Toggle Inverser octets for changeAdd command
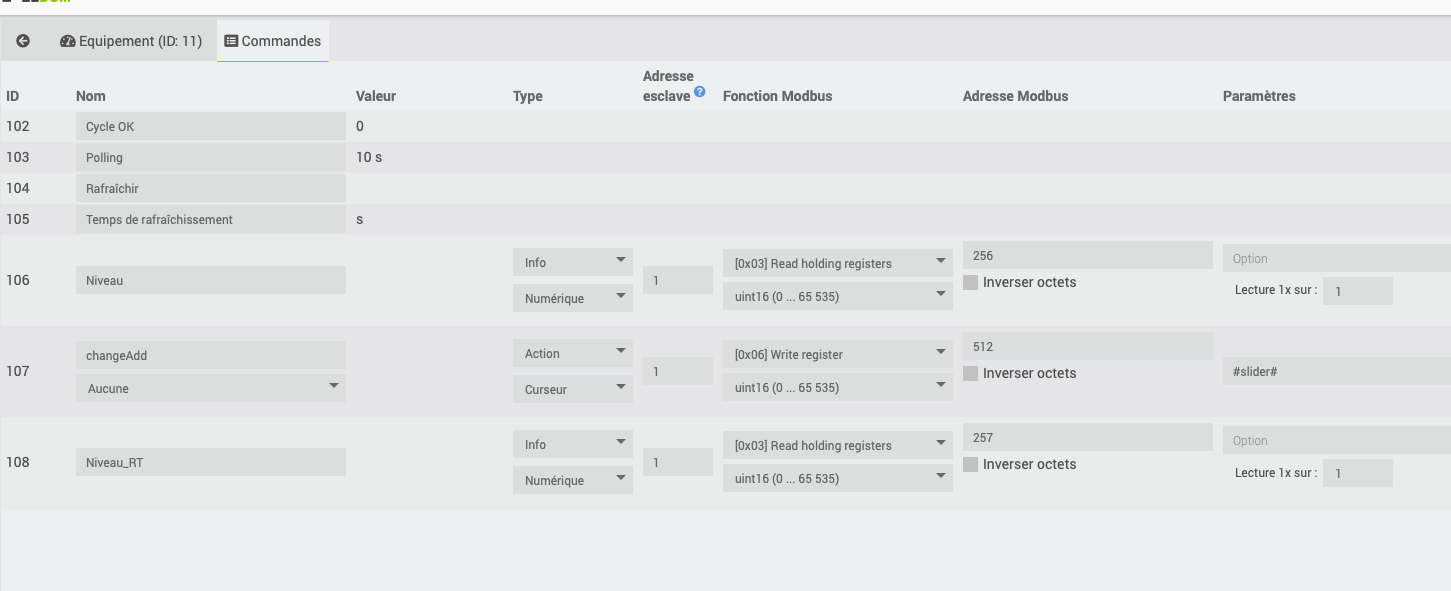Screen dimensions: 1451x591 [x=970, y=374]
